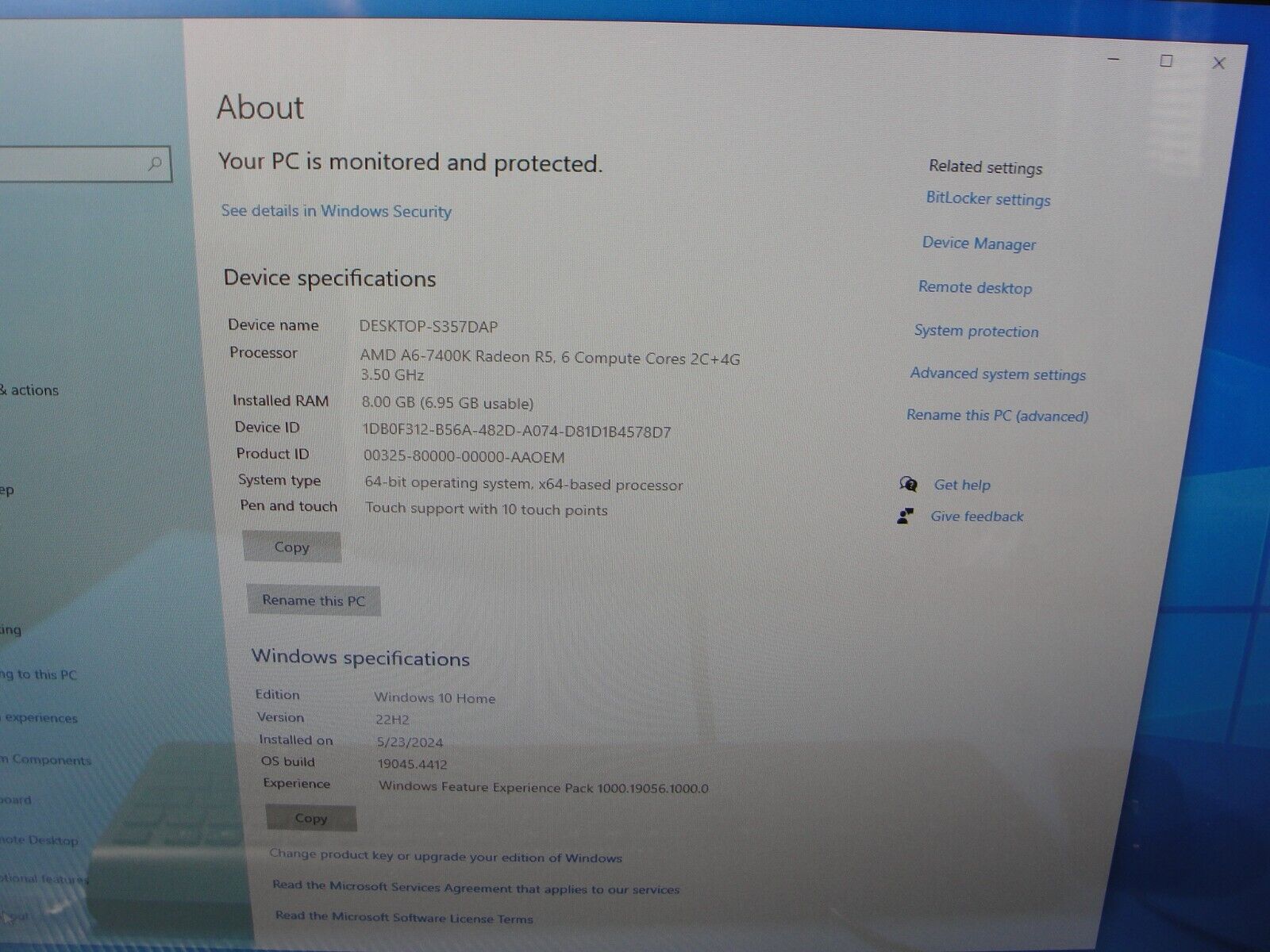Select the device name DESKTOP-S357DAP
Image resolution: width=1270 pixels, height=952 pixels.
point(429,326)
